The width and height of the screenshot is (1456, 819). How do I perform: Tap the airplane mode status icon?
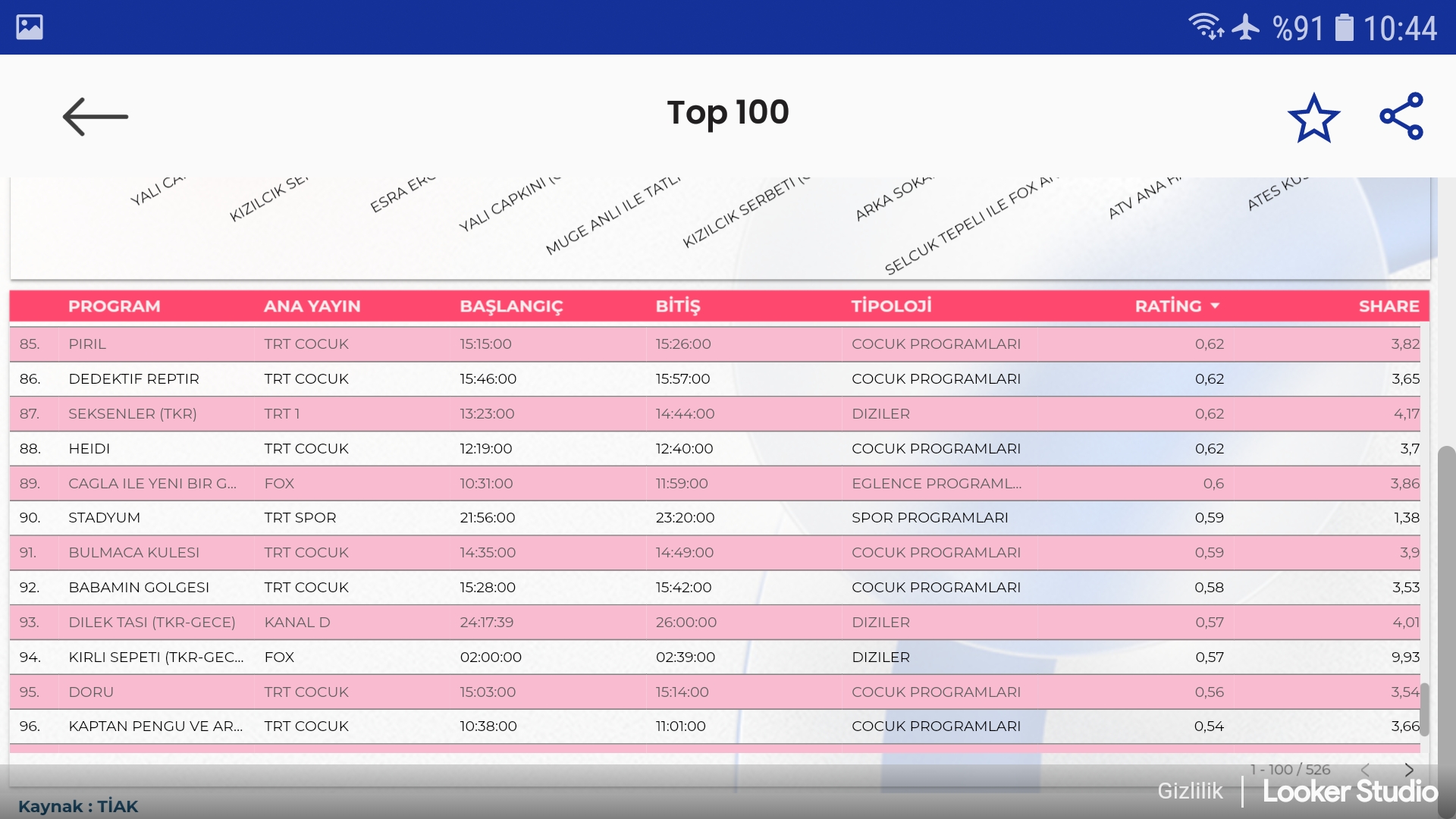[1246, 27]
